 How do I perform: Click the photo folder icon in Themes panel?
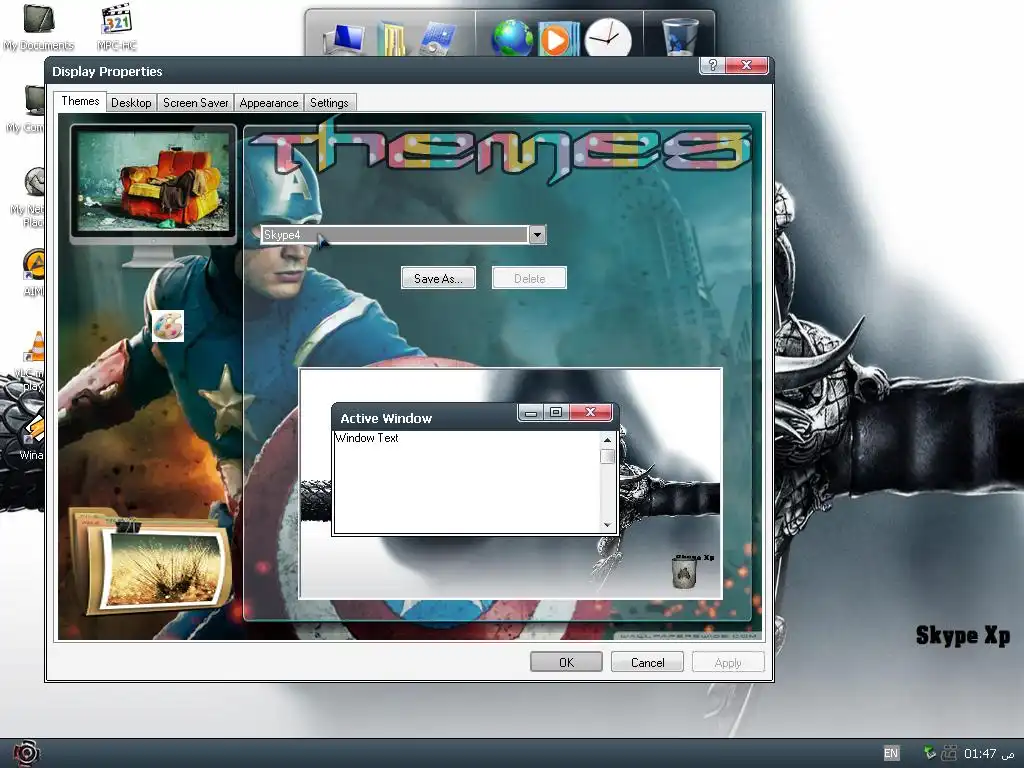152,562
